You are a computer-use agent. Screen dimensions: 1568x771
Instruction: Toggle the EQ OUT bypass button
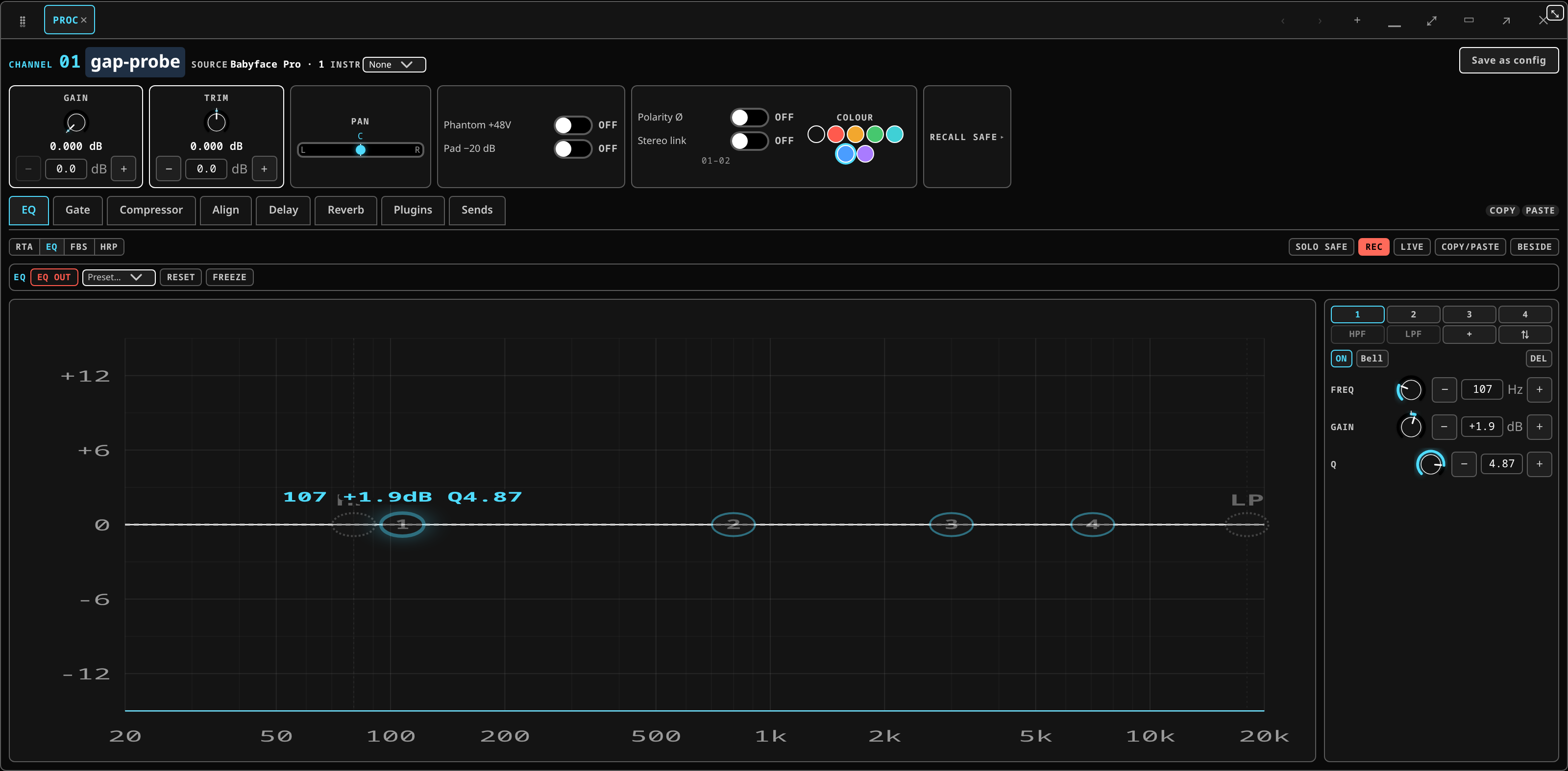tap(54, 277)
